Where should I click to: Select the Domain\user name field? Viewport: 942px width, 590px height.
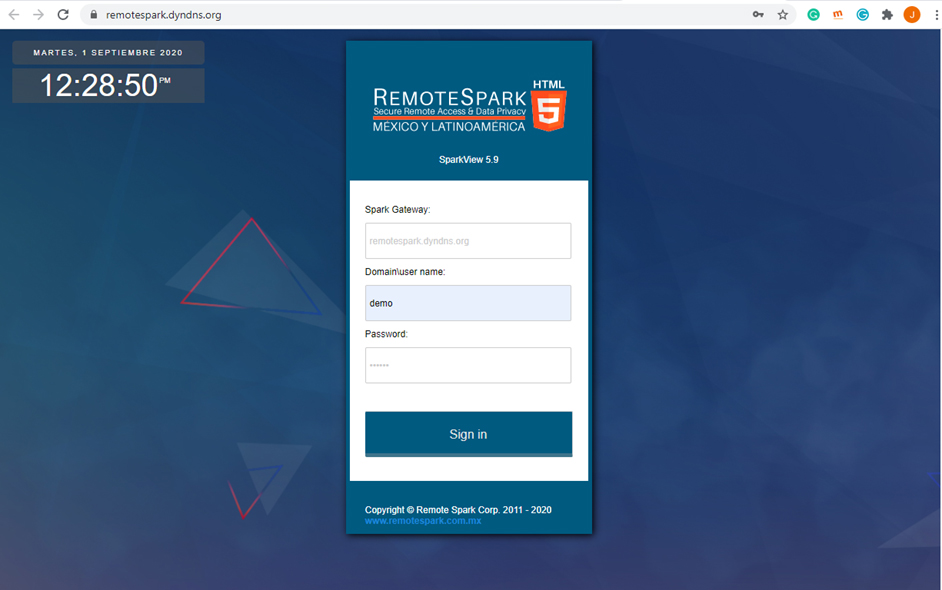[x=468, y=303]
